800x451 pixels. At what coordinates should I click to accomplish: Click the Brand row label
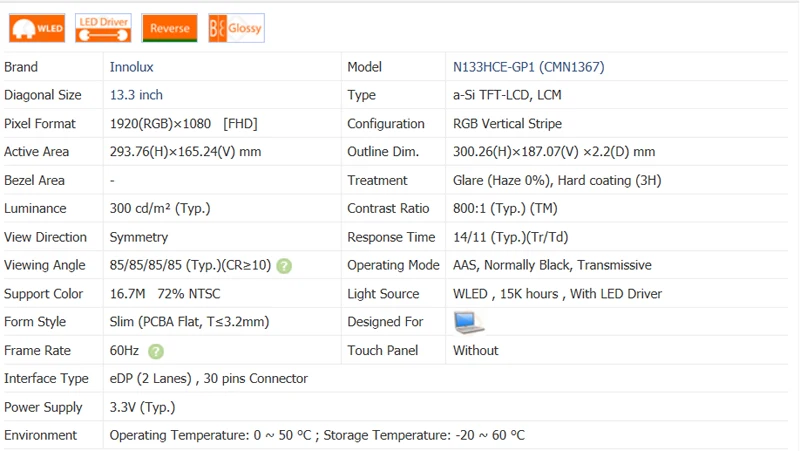click(x=21, y=67)
